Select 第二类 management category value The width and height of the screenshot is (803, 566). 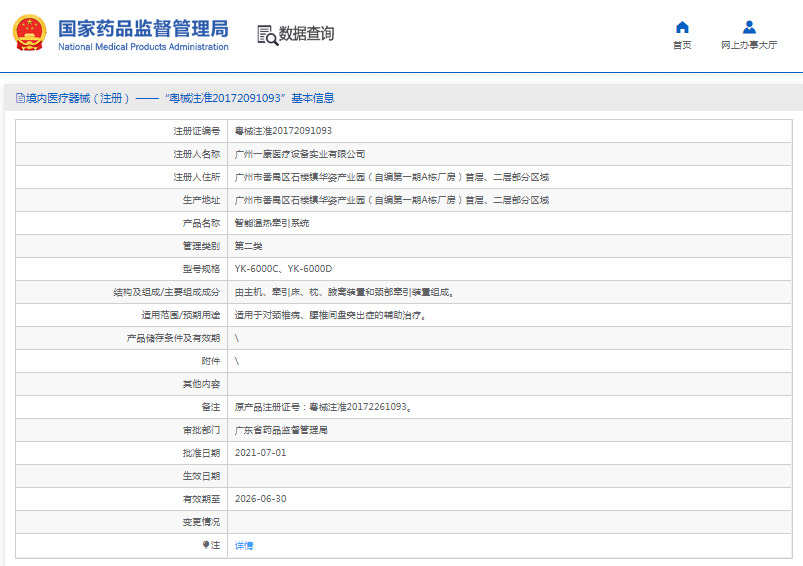tap(248, 246)
